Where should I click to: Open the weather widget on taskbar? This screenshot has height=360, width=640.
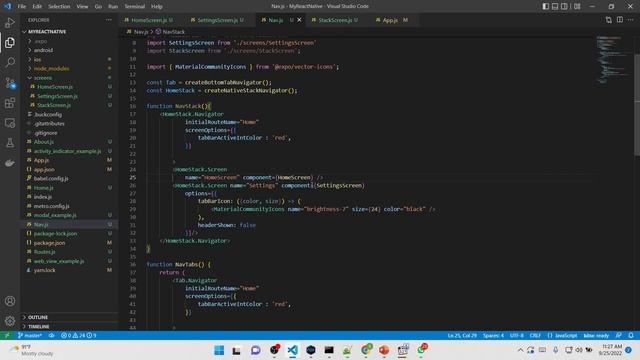32,350
